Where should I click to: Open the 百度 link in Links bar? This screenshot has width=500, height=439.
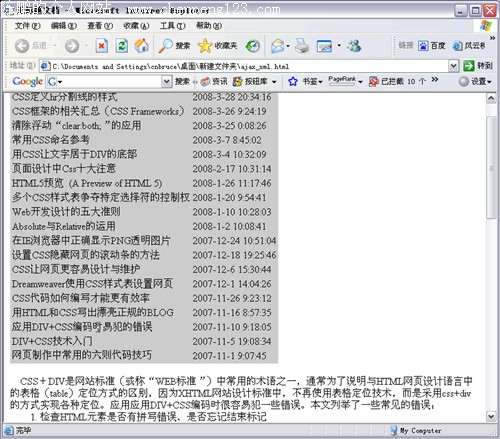pyautogui.click(x=432, y=46)
